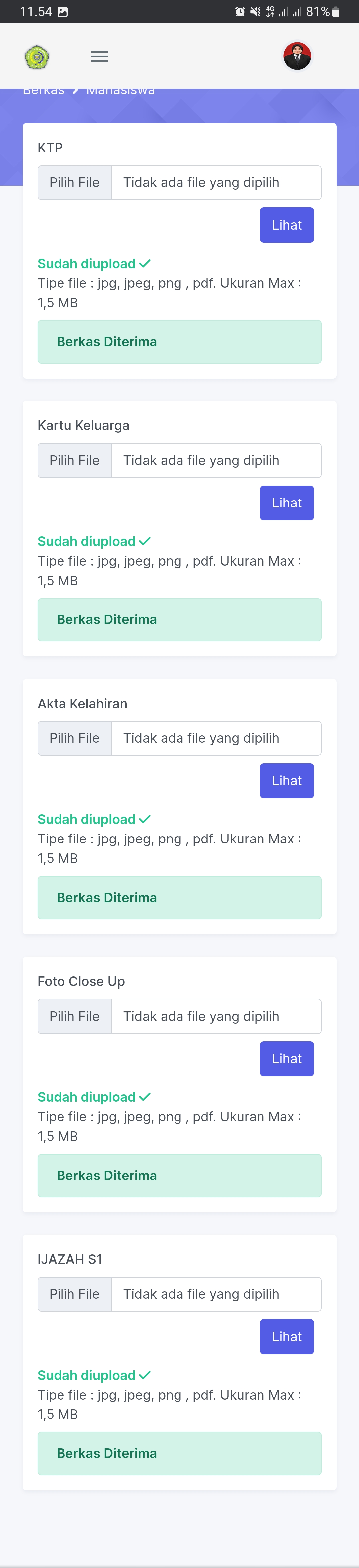359x1568 pixels.
Task: Tap the battery indicator in status bar
Action: coord(336,12)
